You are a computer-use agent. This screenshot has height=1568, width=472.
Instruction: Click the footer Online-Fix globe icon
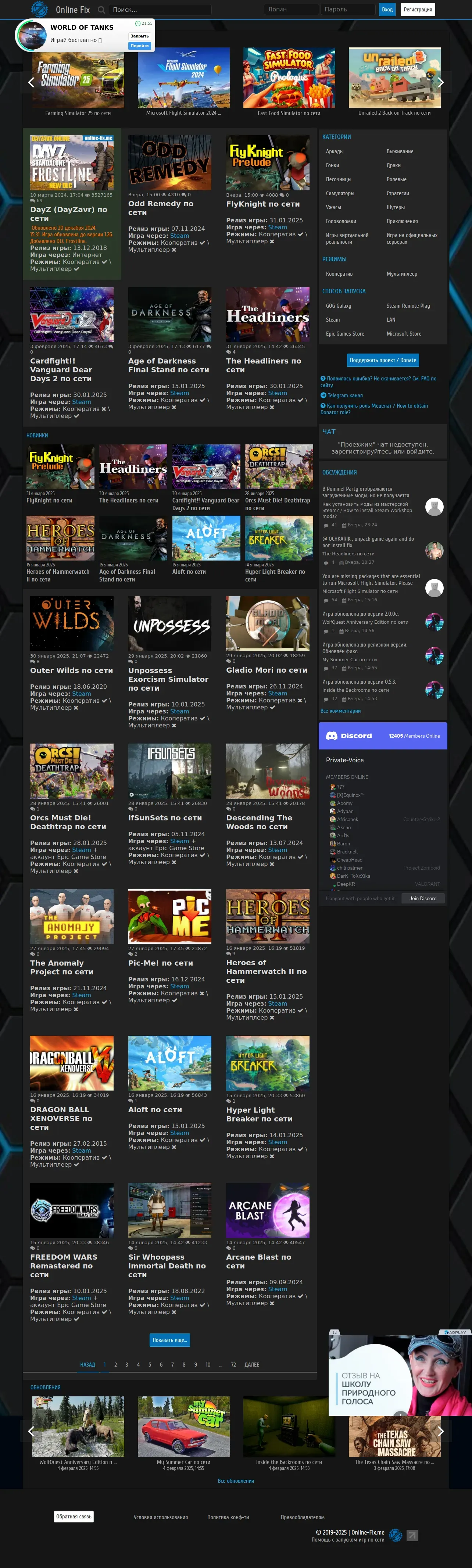click(395, 1535)
